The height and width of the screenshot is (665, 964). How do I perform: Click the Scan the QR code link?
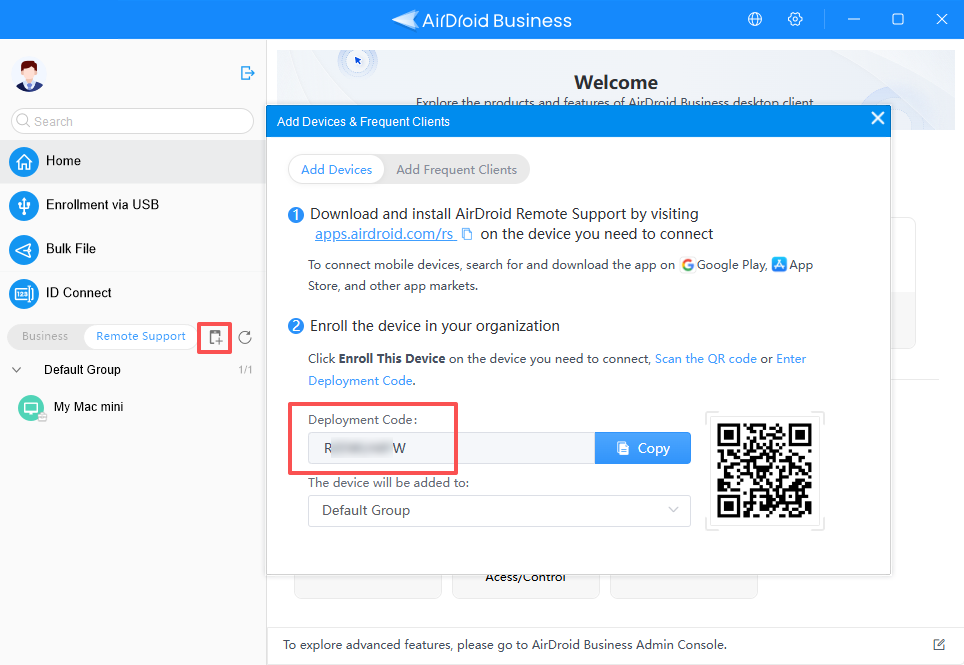[x=705, y=359]
